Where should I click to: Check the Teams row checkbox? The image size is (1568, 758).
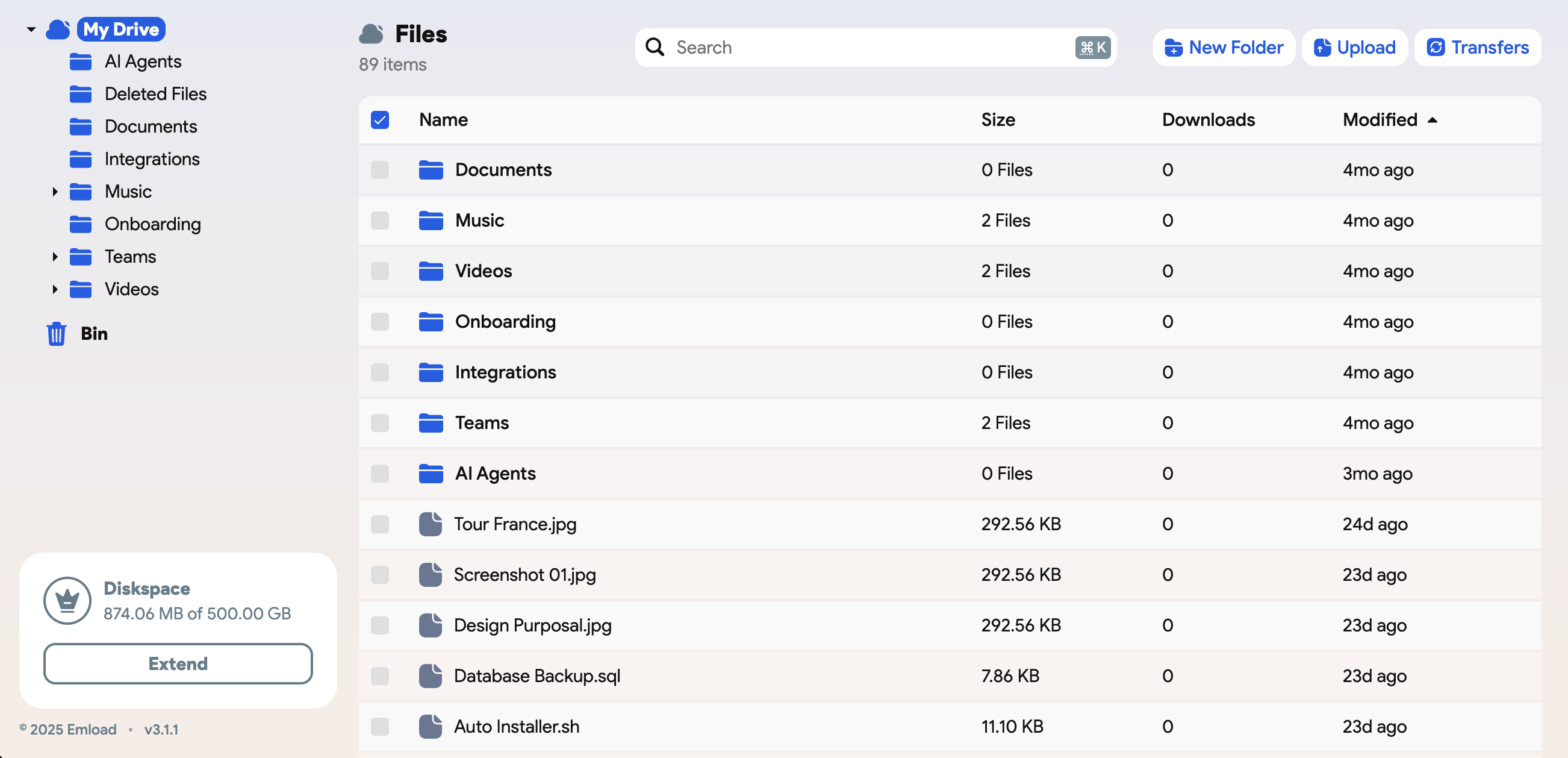[x=380, y=423]
